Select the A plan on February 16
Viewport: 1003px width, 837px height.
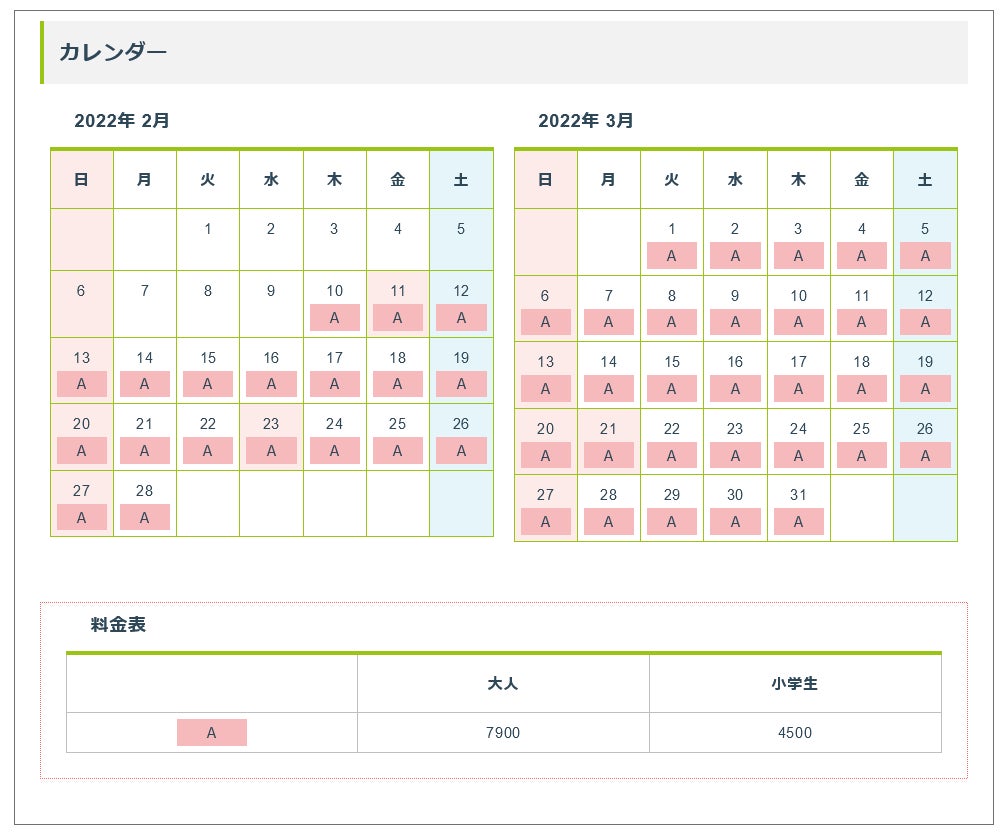[271, 384]
